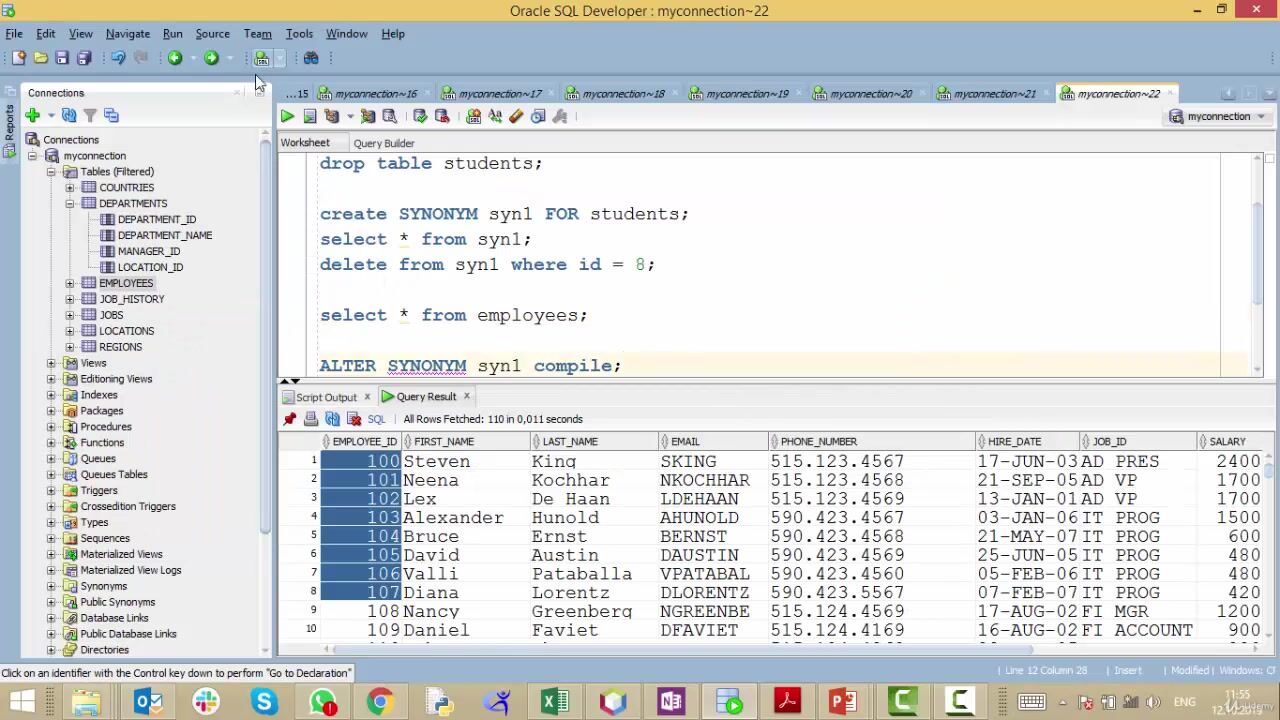Screen dimensions: 1280x720
Task: Click the Undo icon
Action: pyautogui.click(x=118, y=58)
